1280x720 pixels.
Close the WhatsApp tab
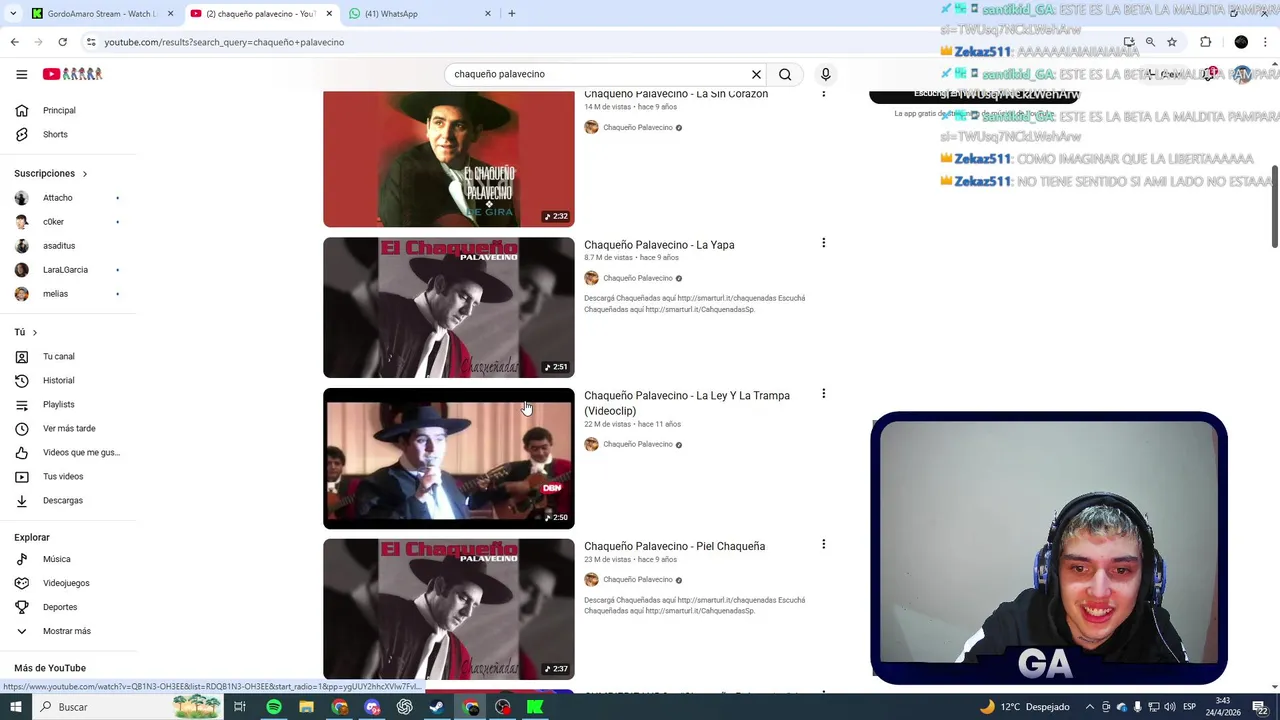coord(488,14)
